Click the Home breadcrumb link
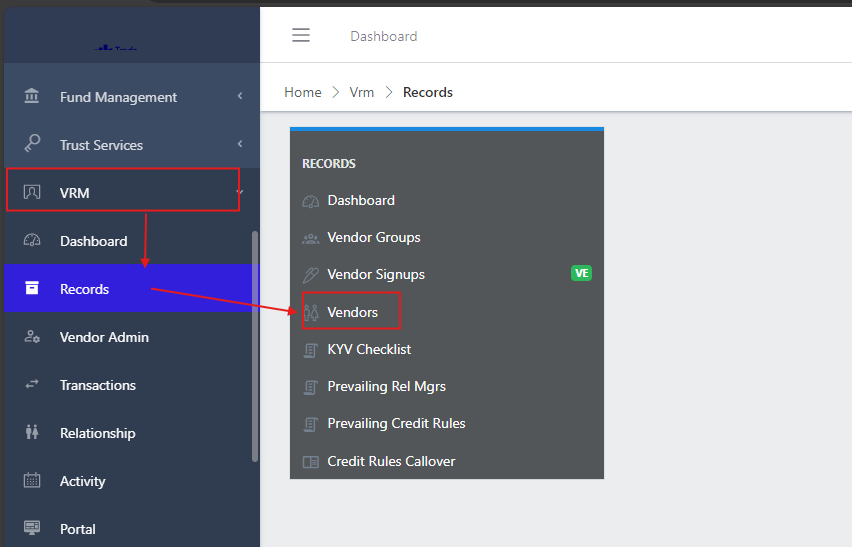Screen dimensions: 852x547 [303, 92]
